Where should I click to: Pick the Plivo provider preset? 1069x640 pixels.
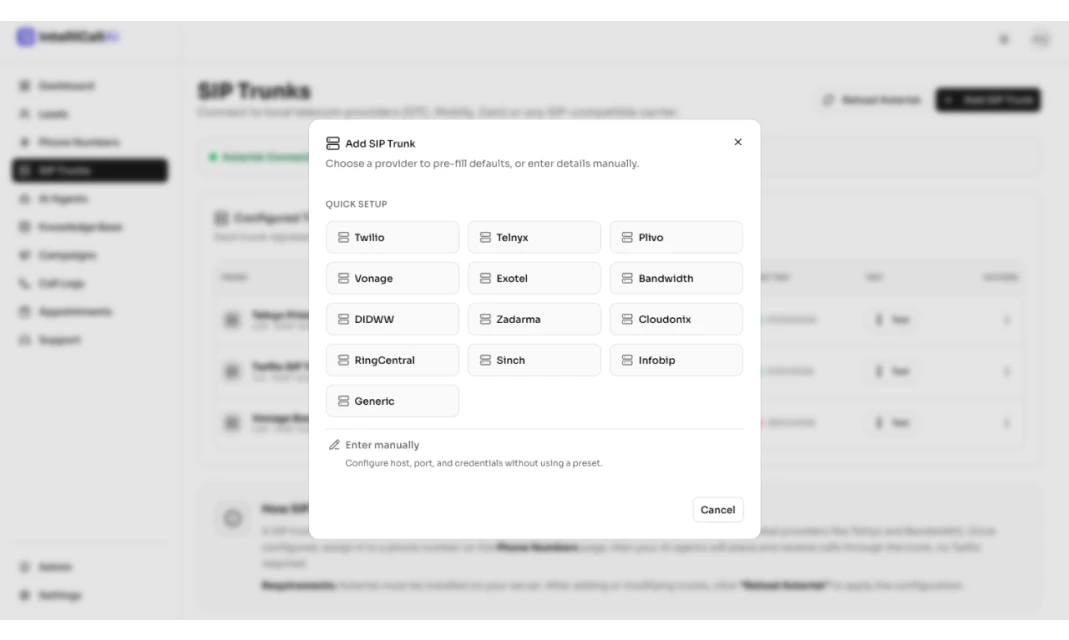pyautogui.click(x=676, y=237)
